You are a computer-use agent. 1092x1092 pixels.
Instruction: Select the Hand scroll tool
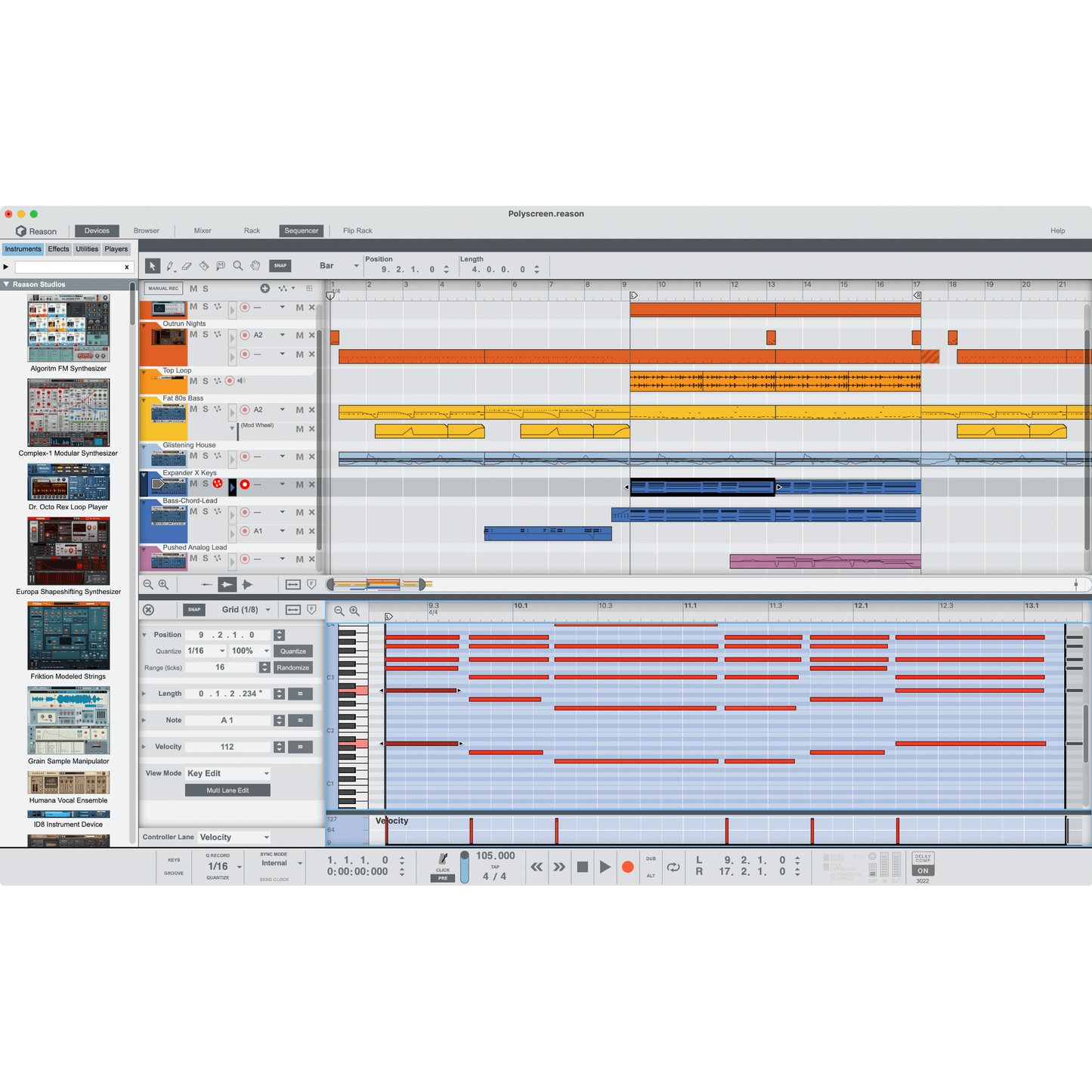point(255,265)
